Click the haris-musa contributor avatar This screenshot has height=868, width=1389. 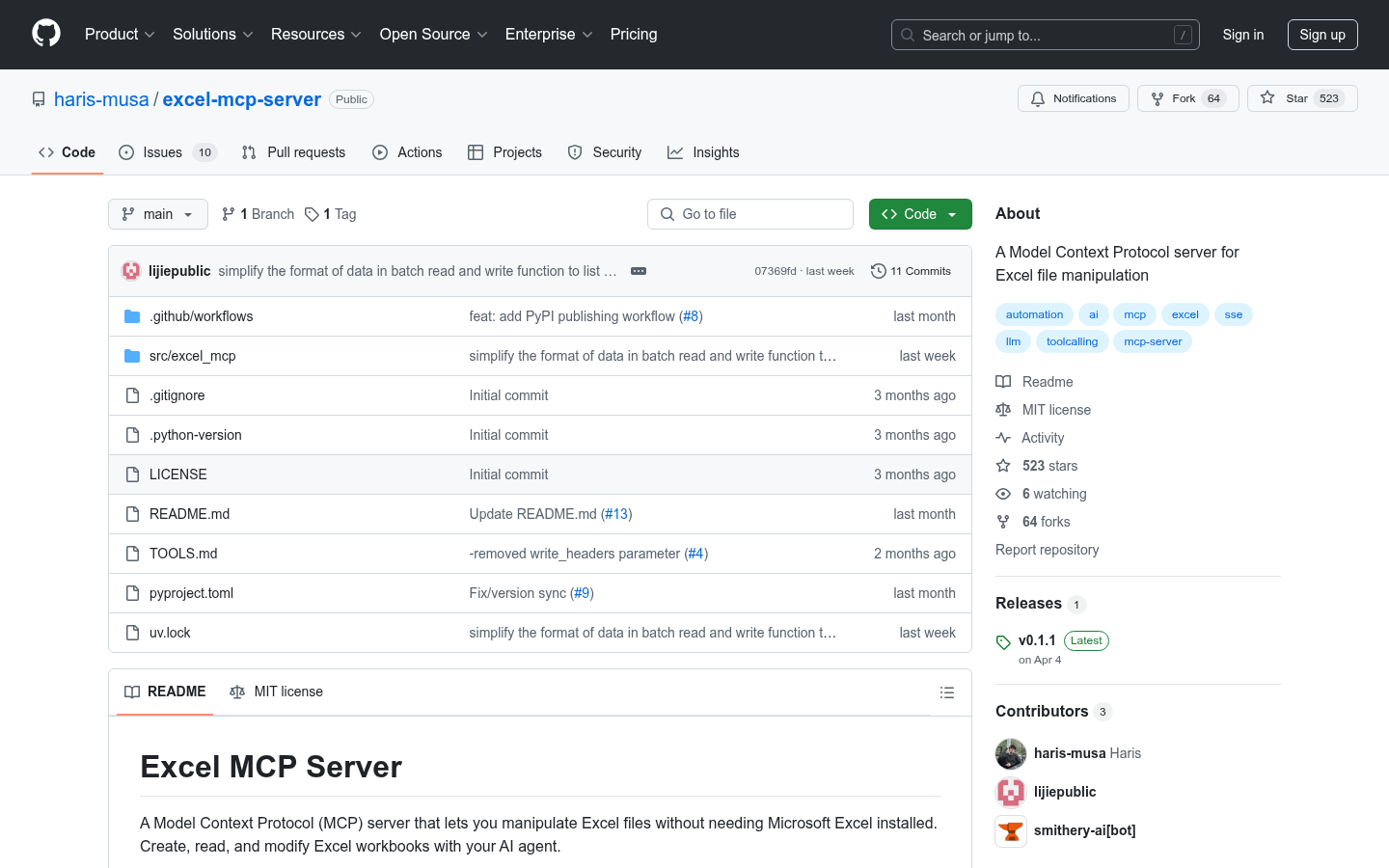coord(1011,753)
